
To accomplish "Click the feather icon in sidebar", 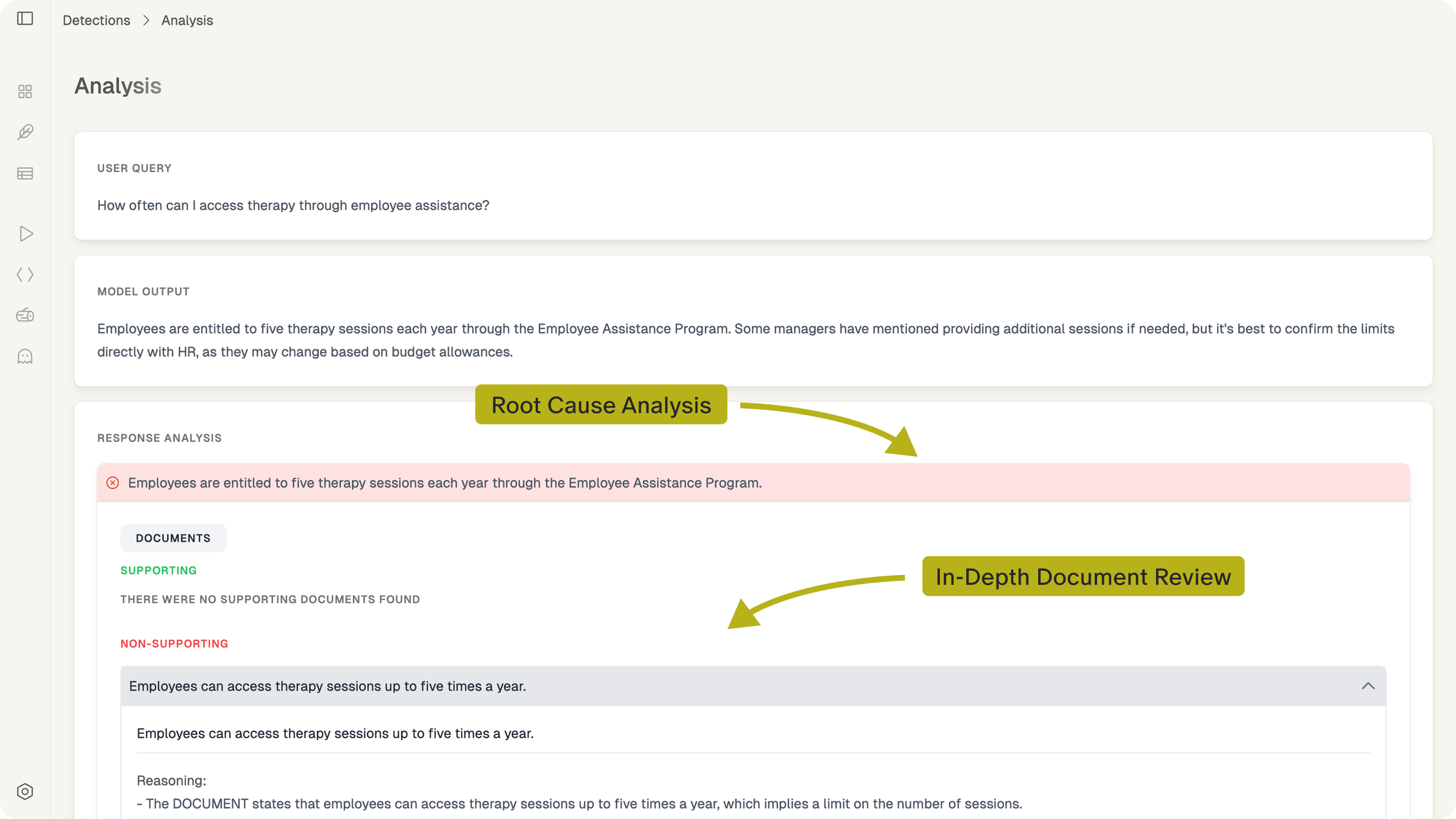I will tap(25, 132).
